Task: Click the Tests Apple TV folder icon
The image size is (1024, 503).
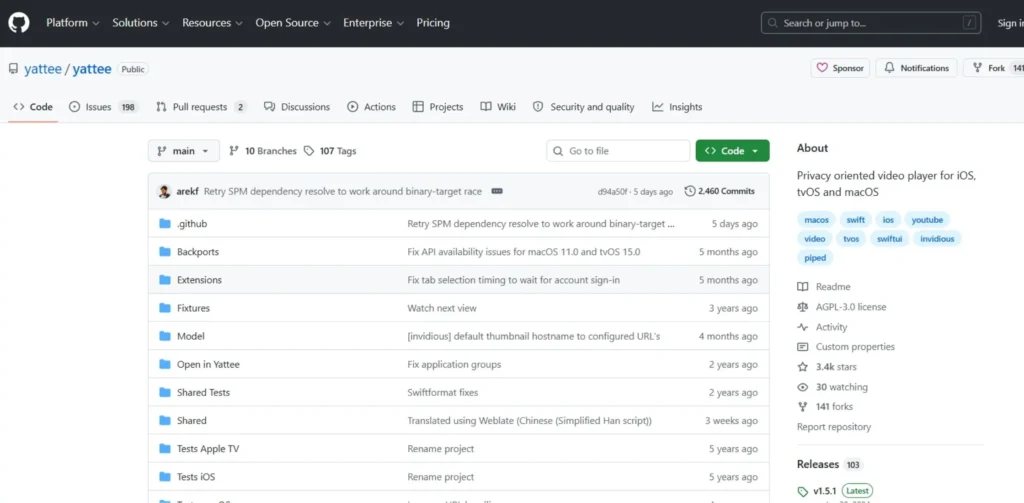Action: pyautogui.click(x=165, y=448)
